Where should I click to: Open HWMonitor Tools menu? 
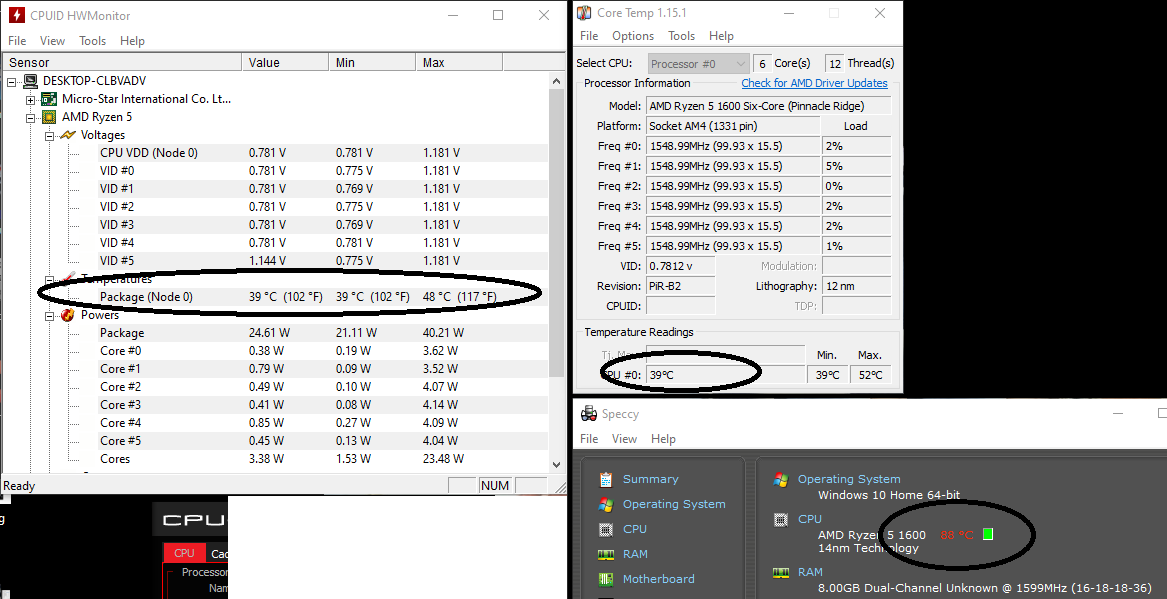pyautogui.click(x=92, y=41)
